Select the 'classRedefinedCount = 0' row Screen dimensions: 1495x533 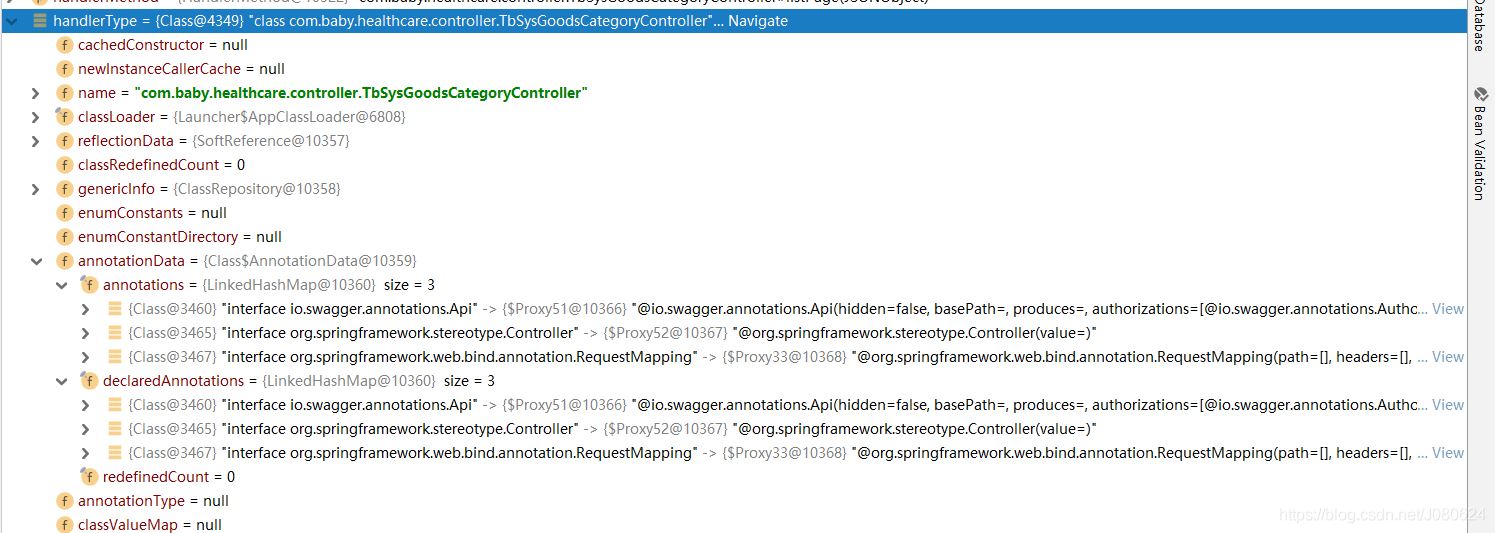(x=733, y=165)
